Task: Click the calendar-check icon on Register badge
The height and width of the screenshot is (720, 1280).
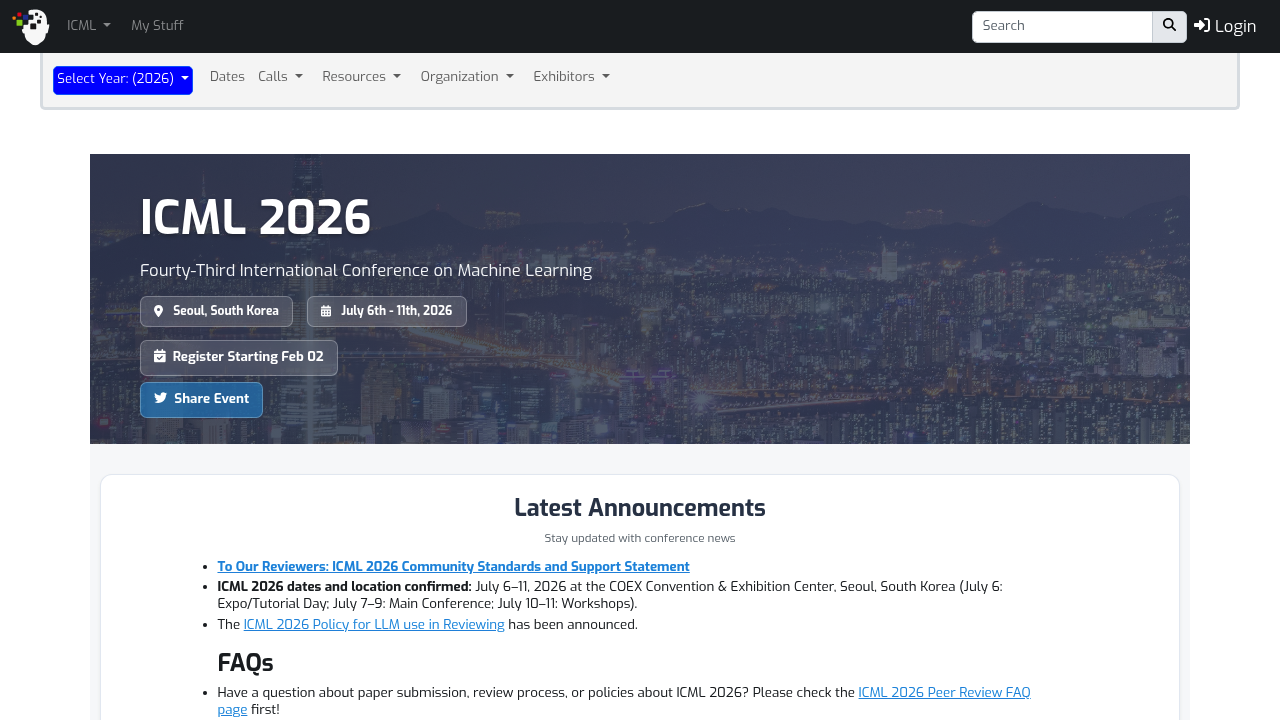Action: pyautogui.click(x=160, y=357)
